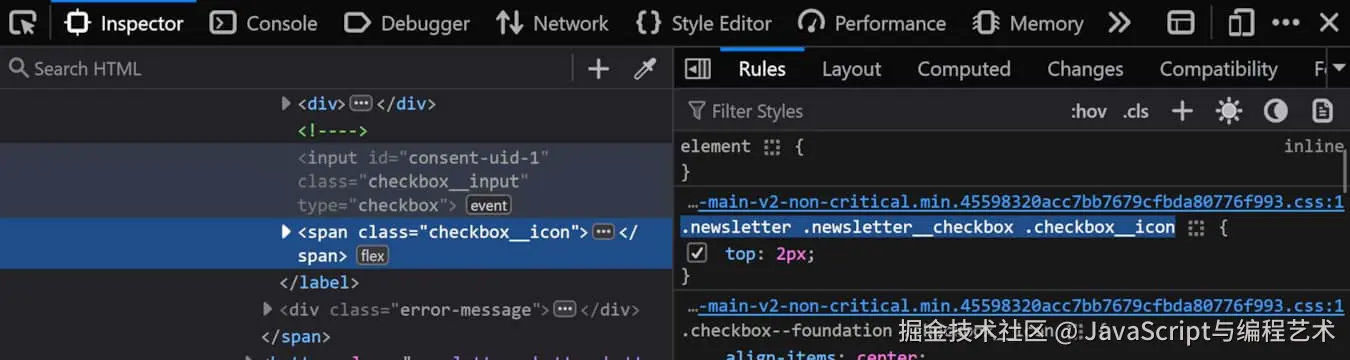The height and width of the screenshot is (360, 1350).
Task: Select the closing label tag
Action: coord(319,283)
